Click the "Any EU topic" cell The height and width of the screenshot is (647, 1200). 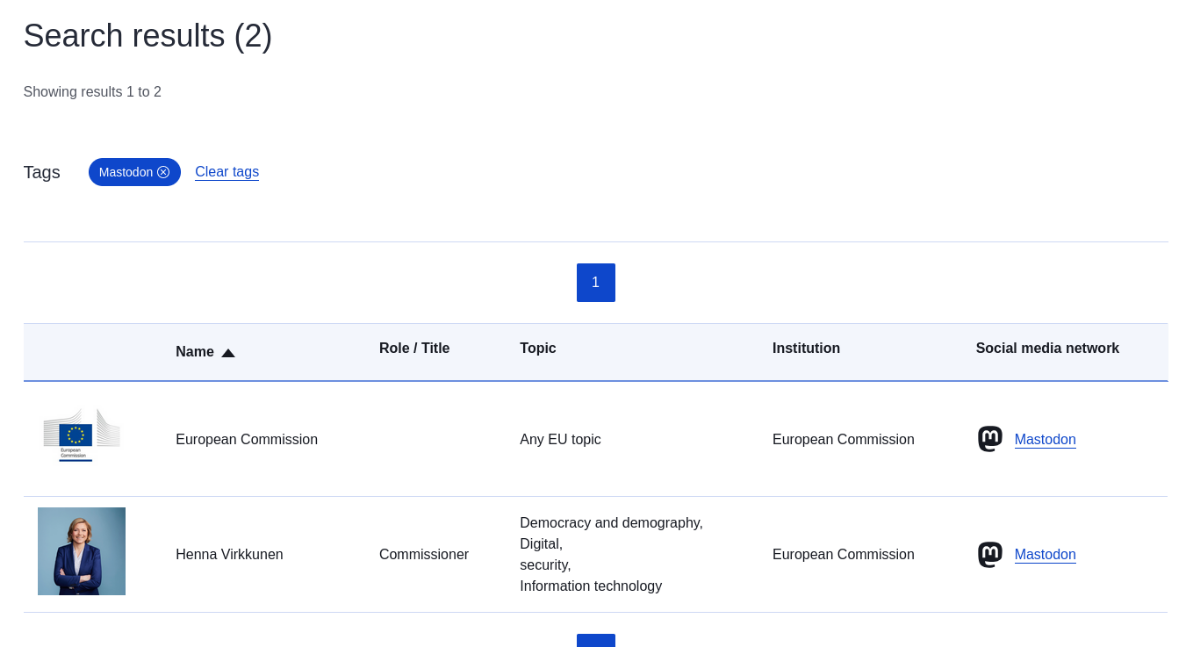[x=560, y=439]
